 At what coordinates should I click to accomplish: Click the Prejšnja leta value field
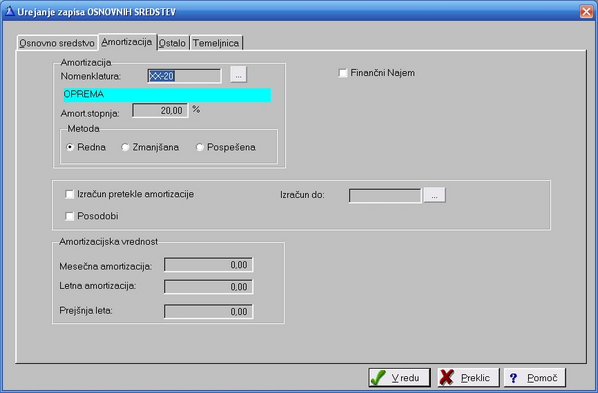tap(208, 311)
